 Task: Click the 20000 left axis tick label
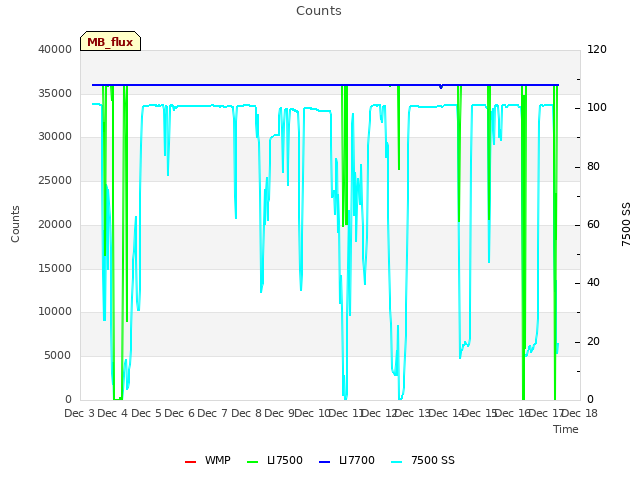coord(55,224)
